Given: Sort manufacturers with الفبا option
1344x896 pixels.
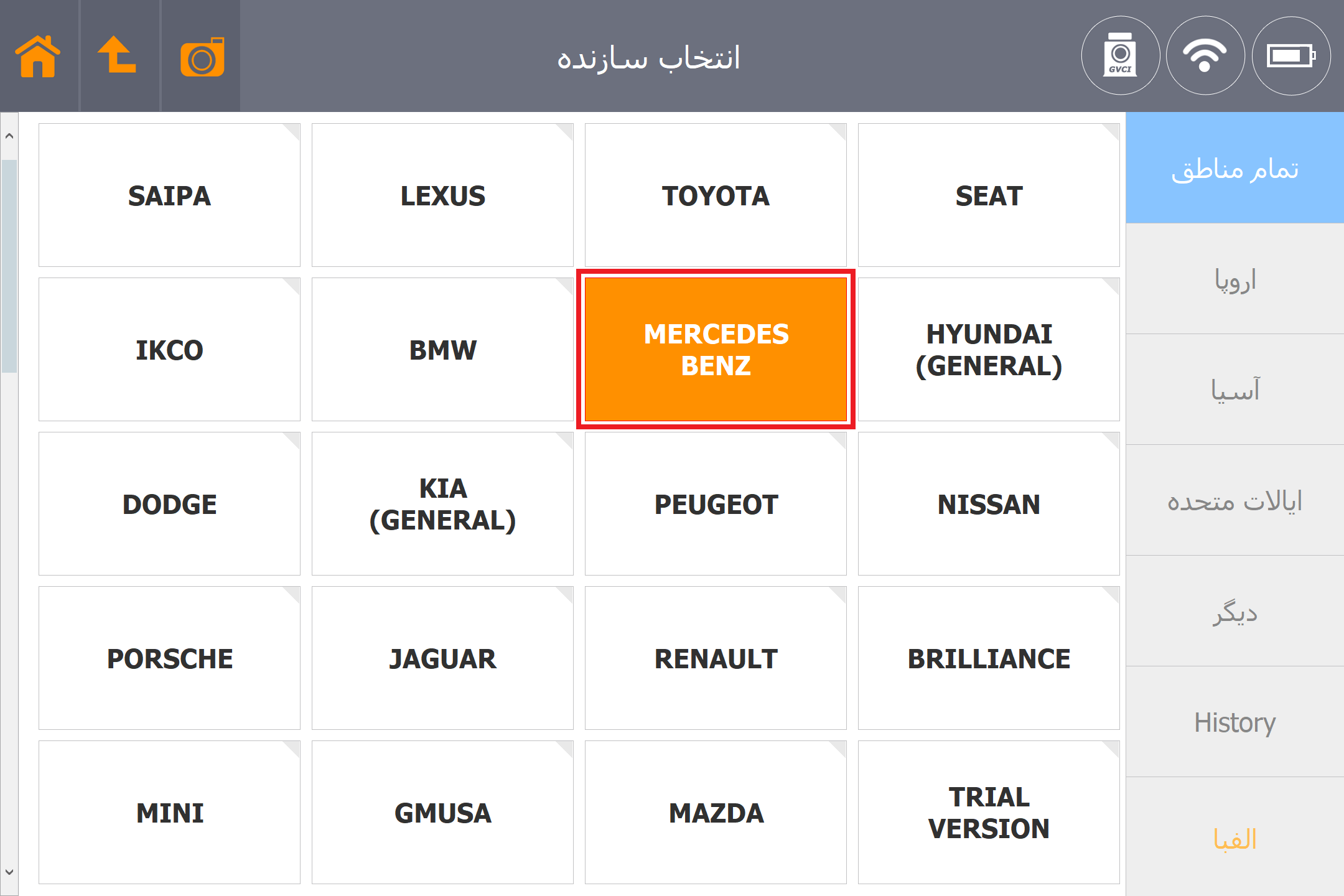Looking at the screenshot, I should pos(1234,838).
